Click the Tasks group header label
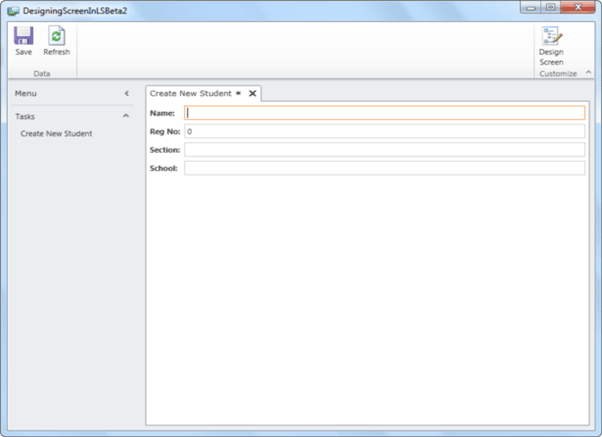Image resolution: width=602 pixels, height=437 pixels. [25, 116]
